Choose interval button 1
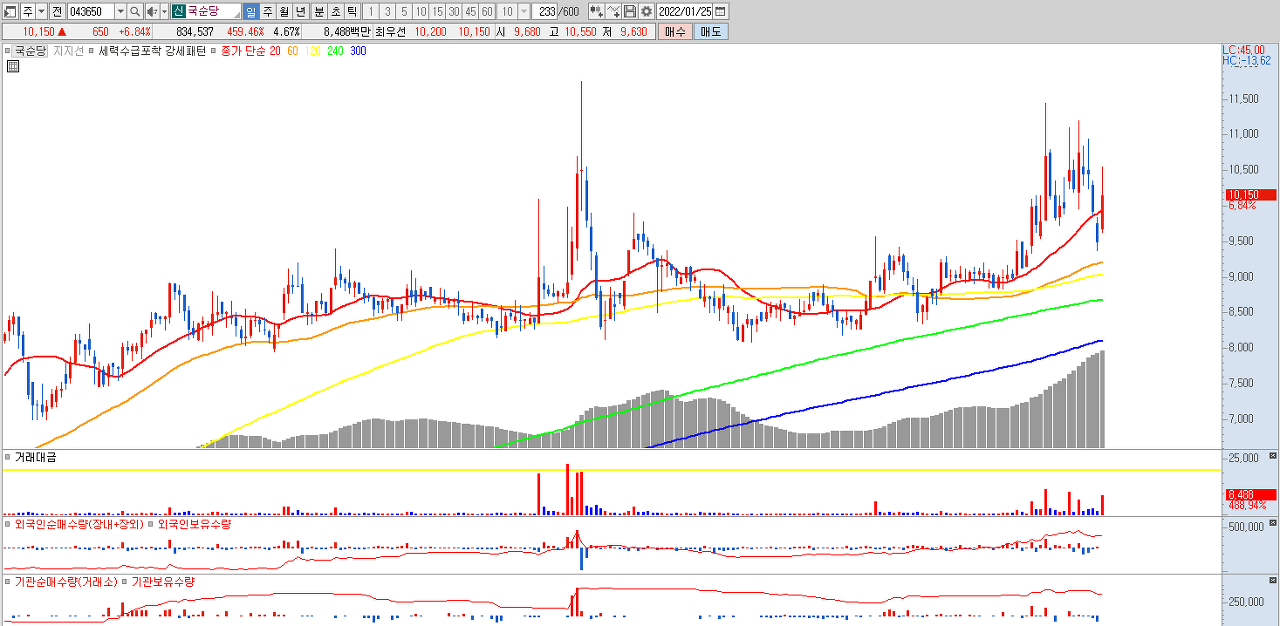Screen dimensions: 1280x626 click(371, 11)
